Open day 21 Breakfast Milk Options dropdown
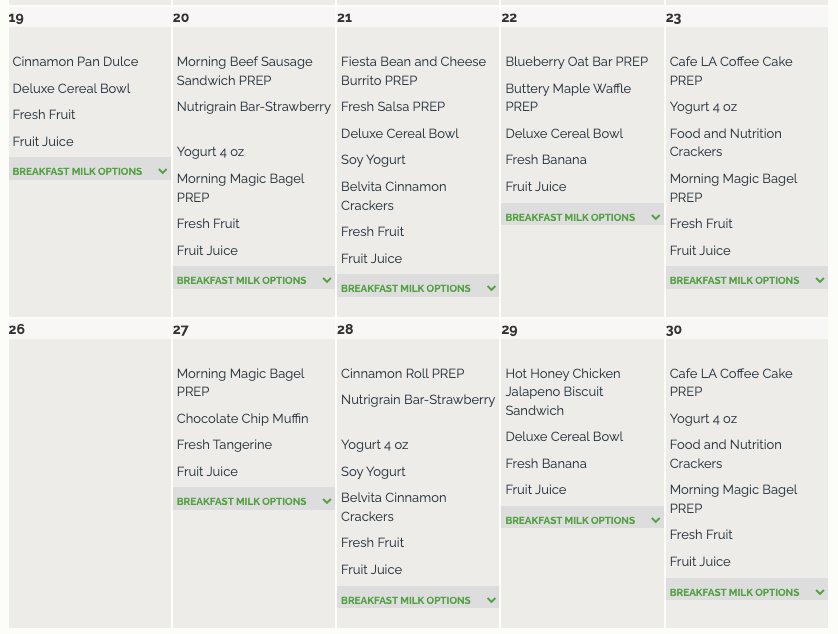This screenshot has width=838, height=634. [418, 288]
